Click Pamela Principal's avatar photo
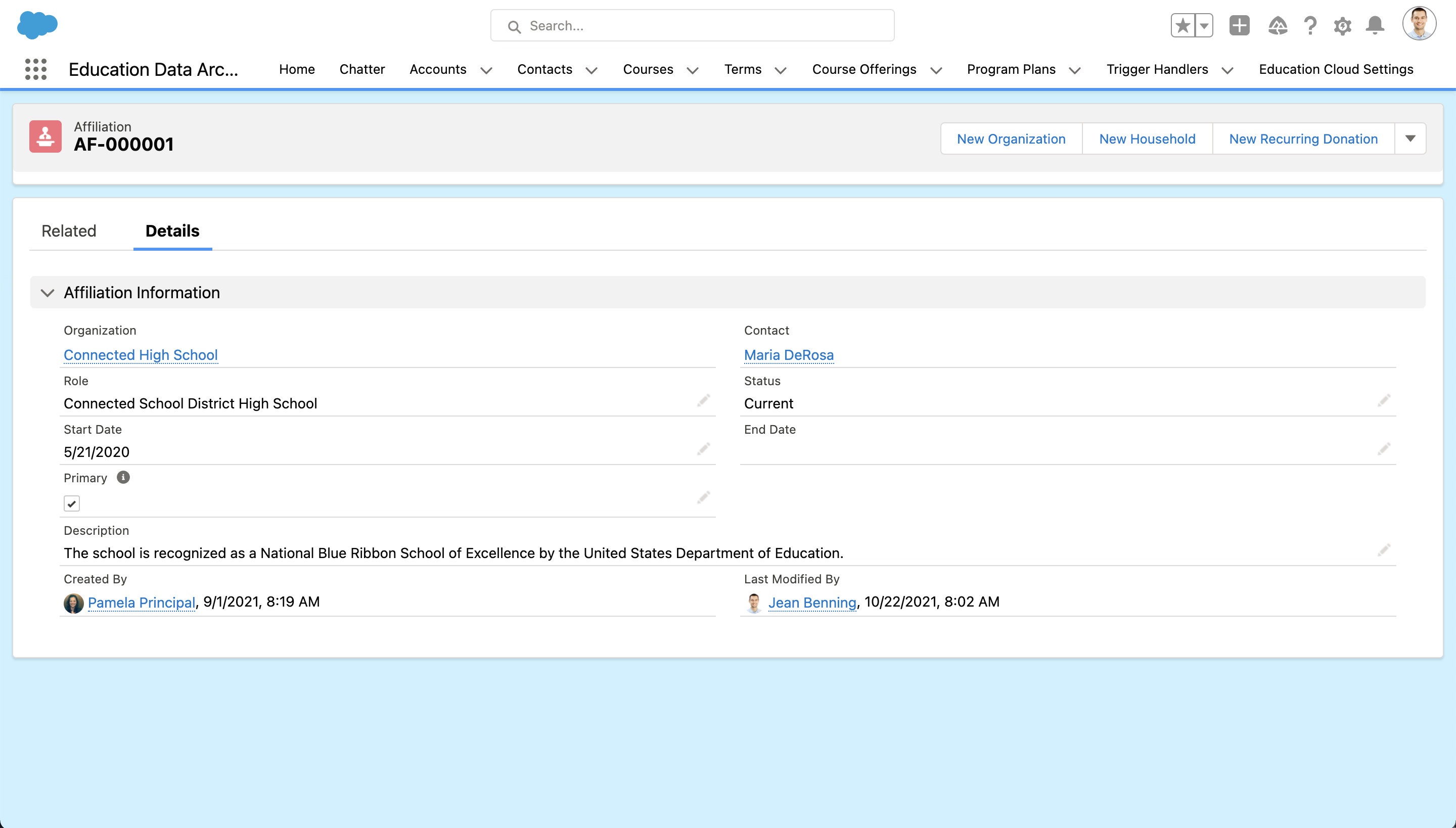This screenshot has width=1456, height=828. 73,603
